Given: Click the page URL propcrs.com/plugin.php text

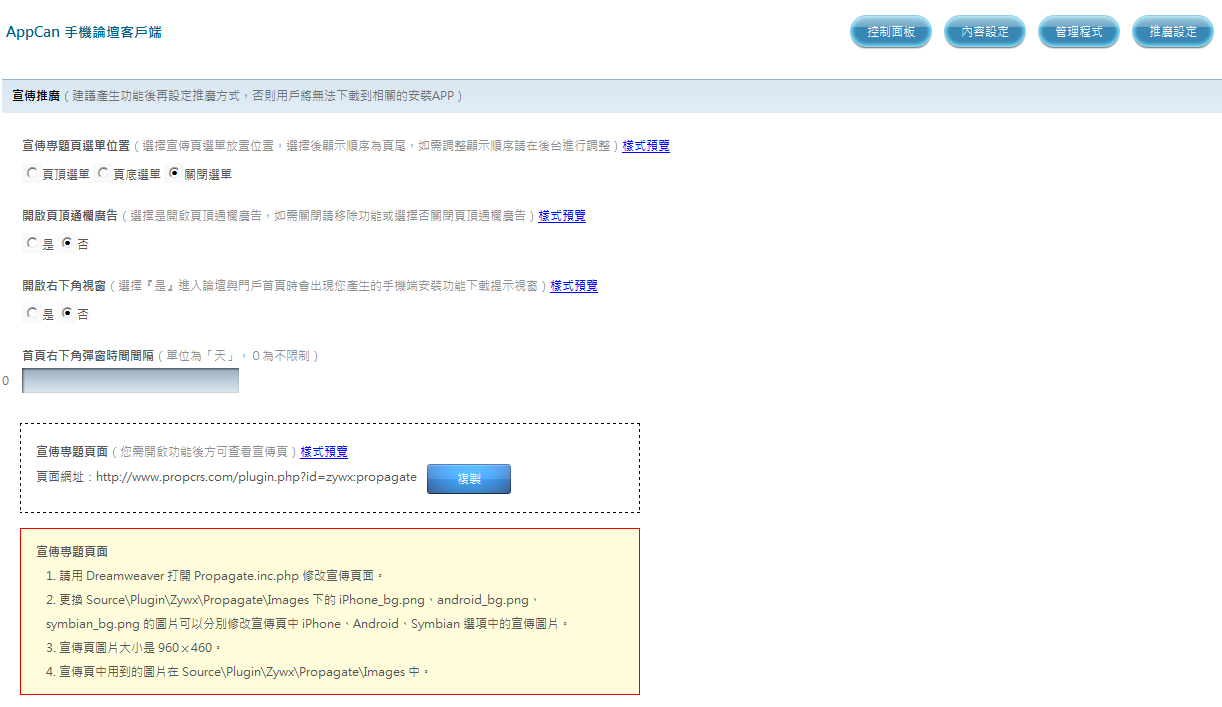Looking at the screenshot, I should tap(256, 477).
